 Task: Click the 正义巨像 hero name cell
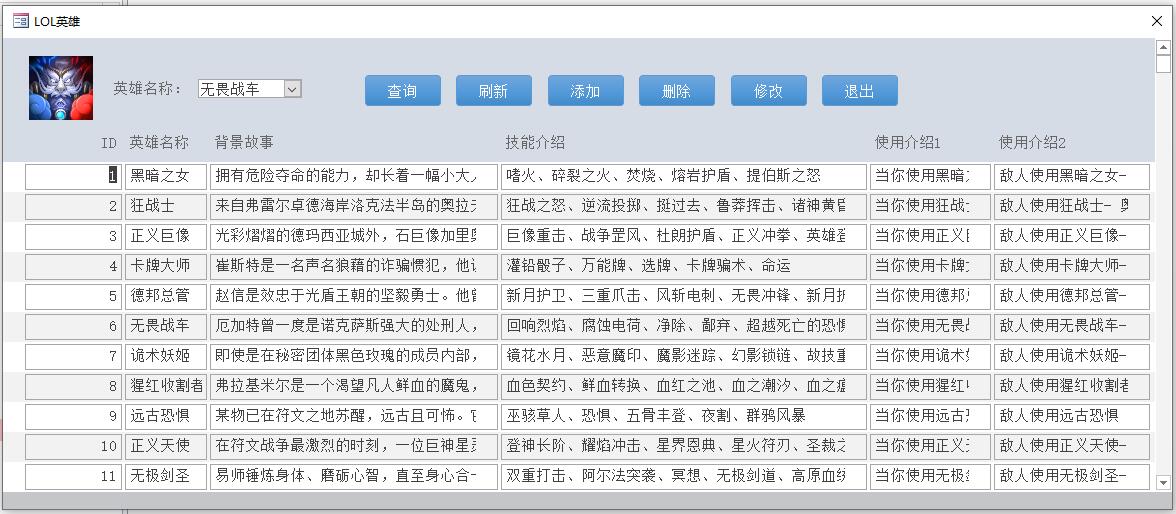click(166, 236)
